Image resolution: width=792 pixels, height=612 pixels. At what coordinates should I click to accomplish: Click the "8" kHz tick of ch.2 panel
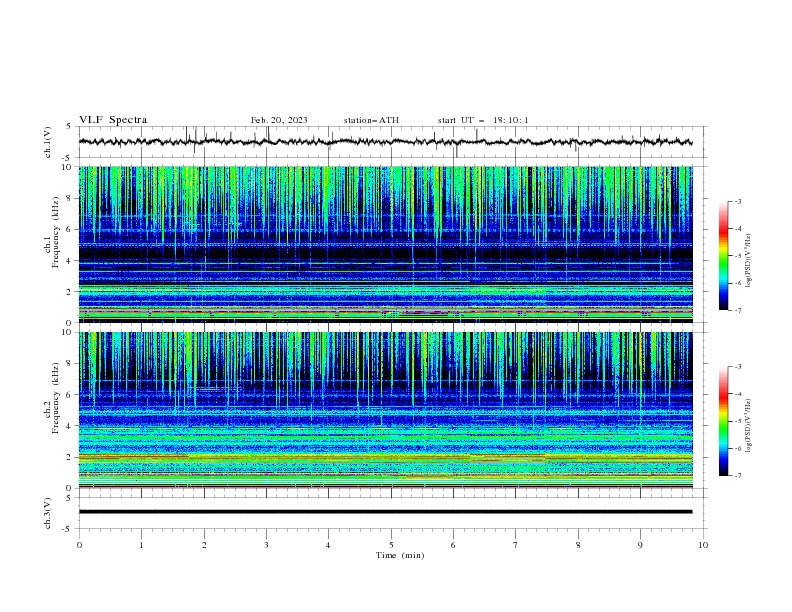coord(70,364)
